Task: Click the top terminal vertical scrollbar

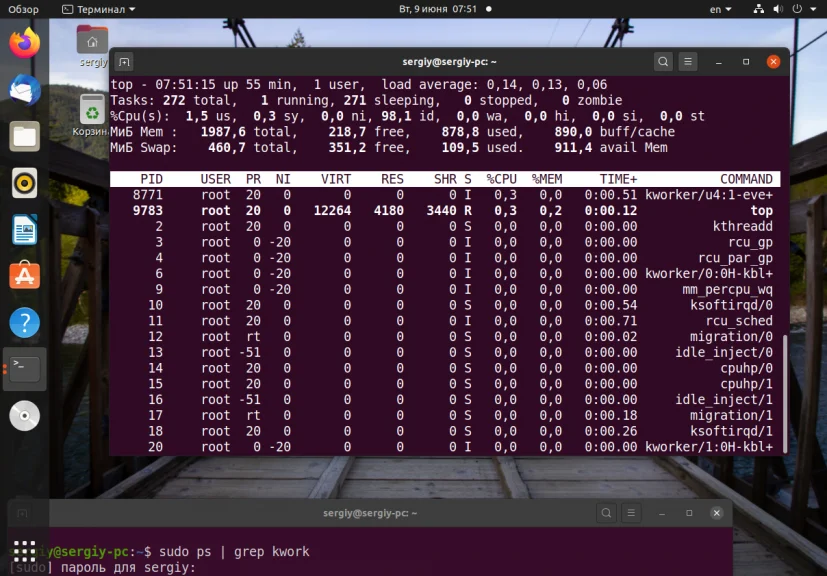Action: tap(785, 393)
